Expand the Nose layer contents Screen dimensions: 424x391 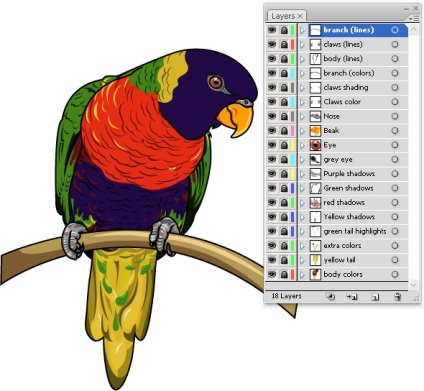[x=302, y=116]
